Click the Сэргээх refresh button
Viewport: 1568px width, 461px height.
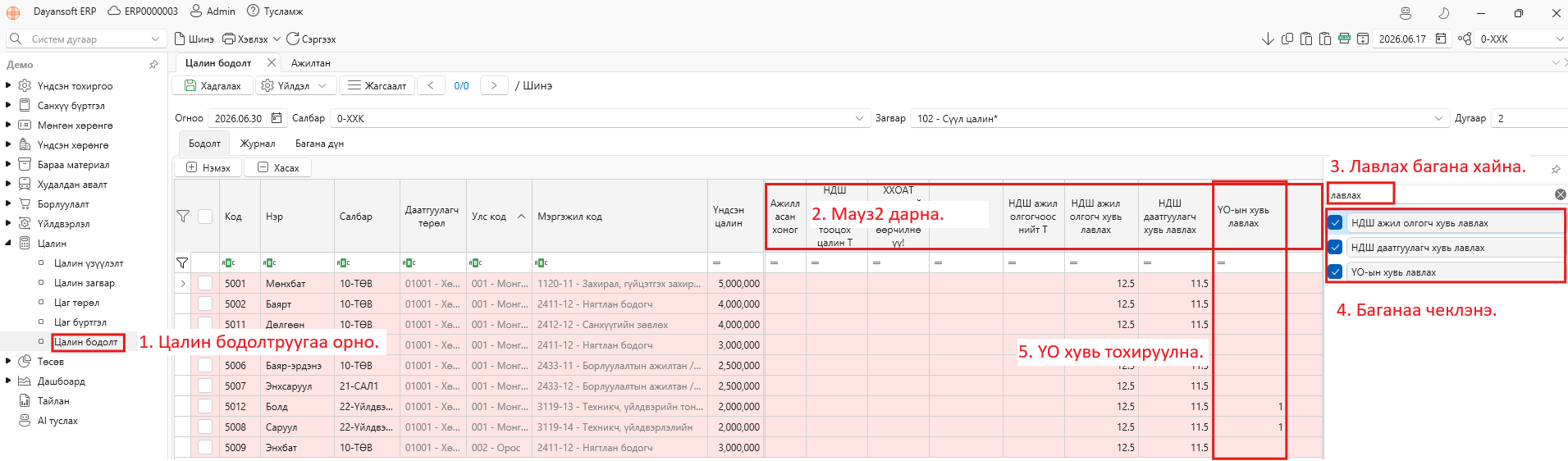311,39
